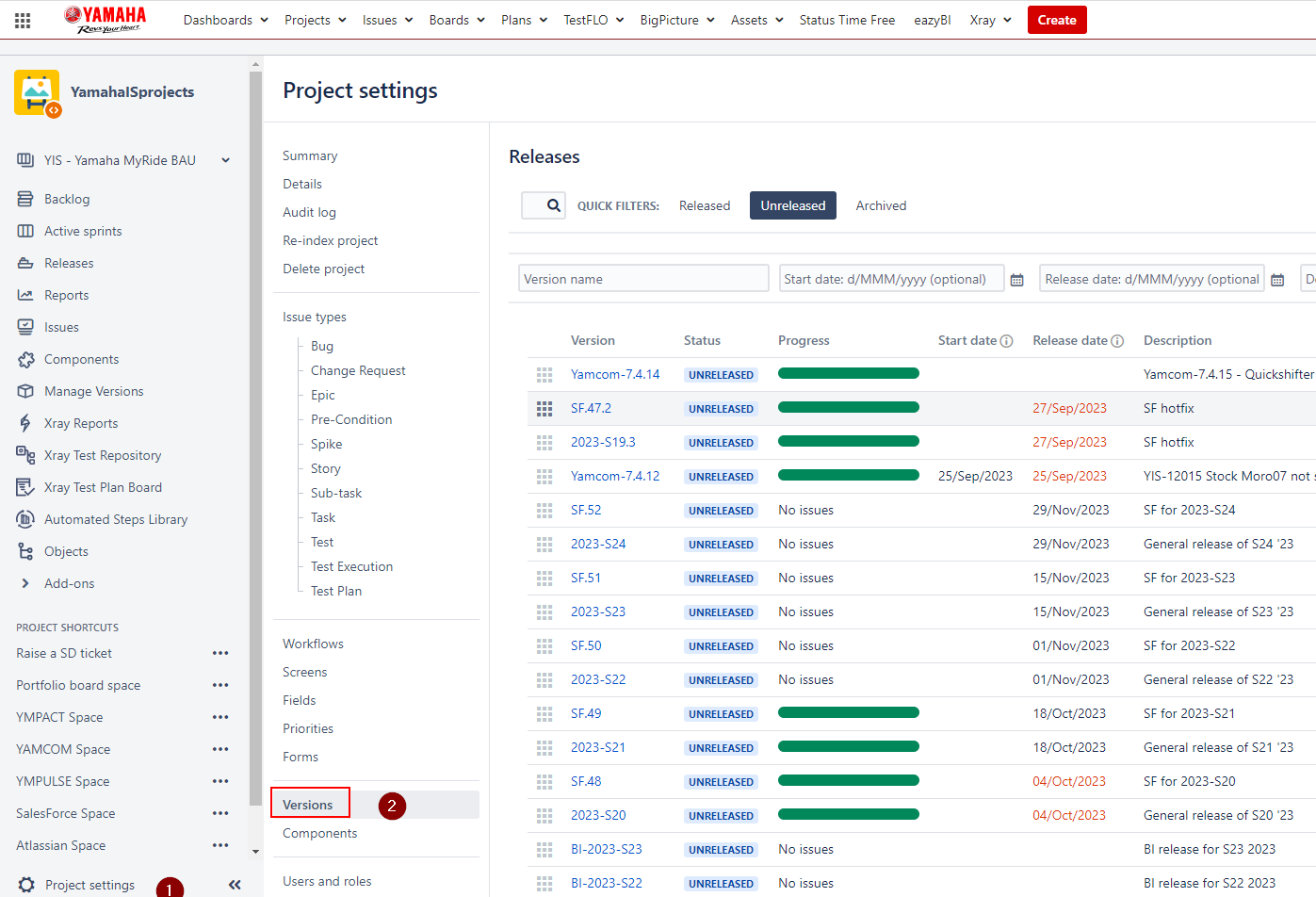This screenshot has width=1316, height=897.
Task: Open Objects in the sidebar
Action: click(66, 551)
